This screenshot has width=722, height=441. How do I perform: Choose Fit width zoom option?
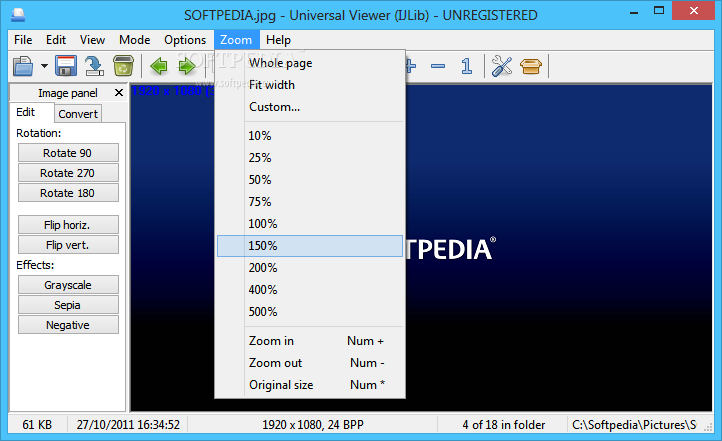point(310,85)
